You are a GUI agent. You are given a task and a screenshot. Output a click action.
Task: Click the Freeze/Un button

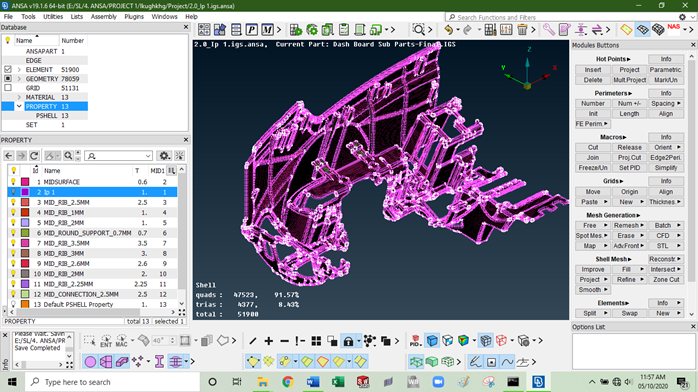(593, 168)
